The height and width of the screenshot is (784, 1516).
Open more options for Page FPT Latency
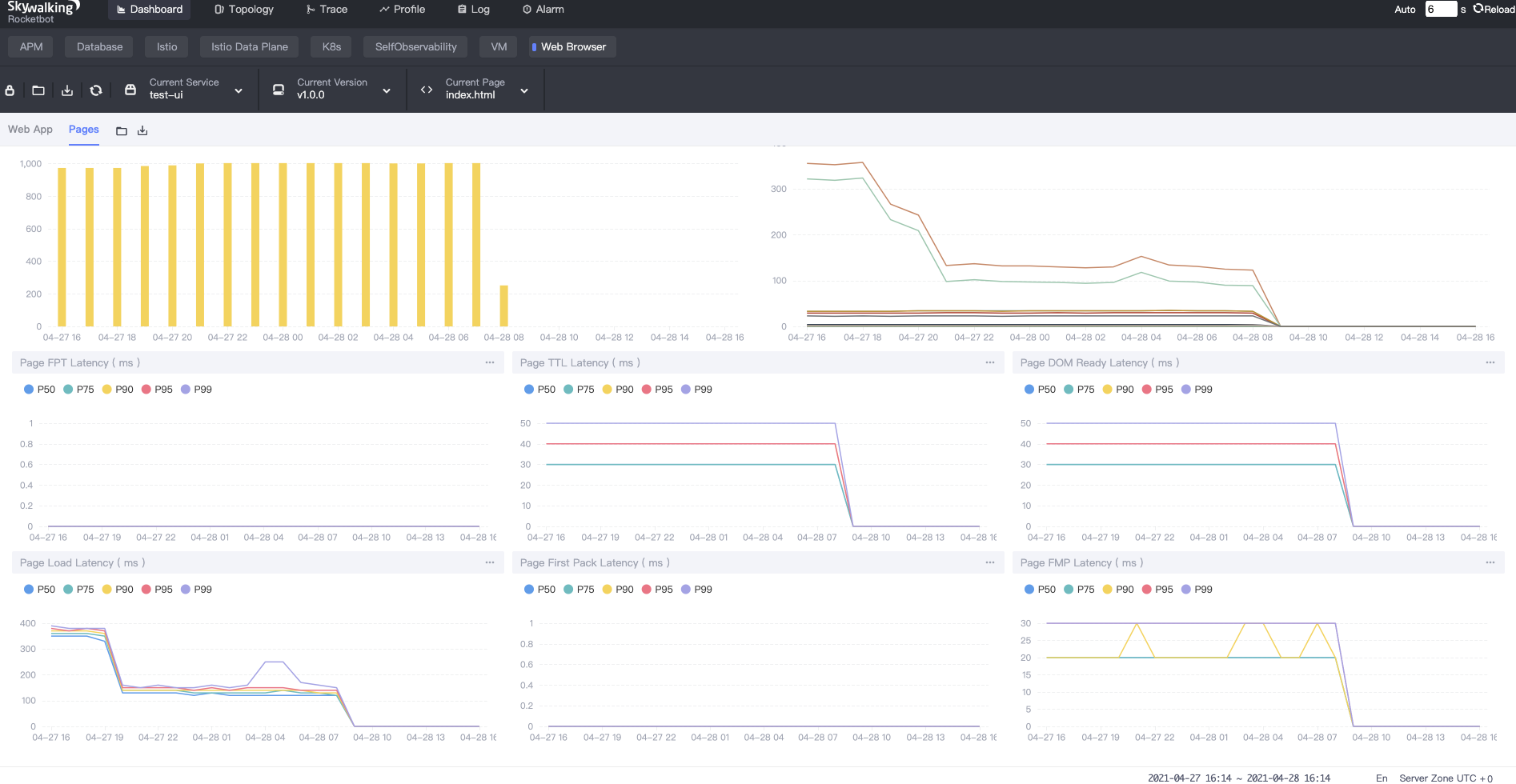click(490, 362)
